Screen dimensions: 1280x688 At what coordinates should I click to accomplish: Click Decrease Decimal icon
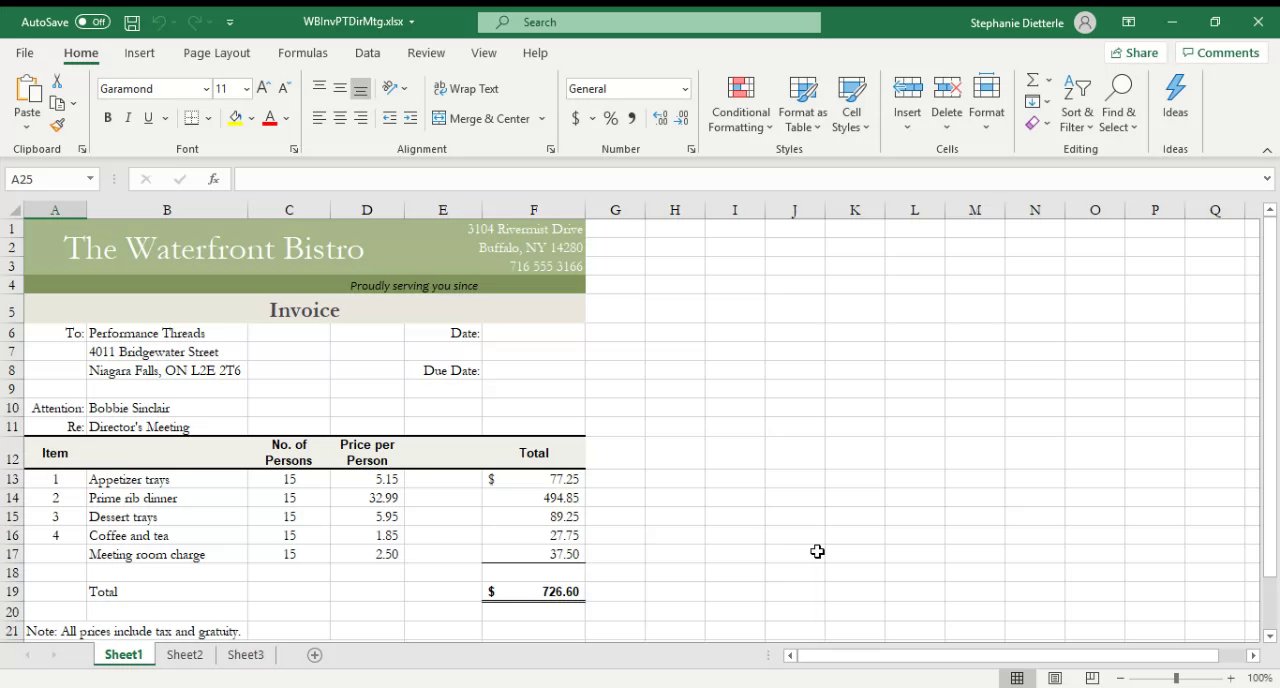pyautogui.click(x=681, y=118)
